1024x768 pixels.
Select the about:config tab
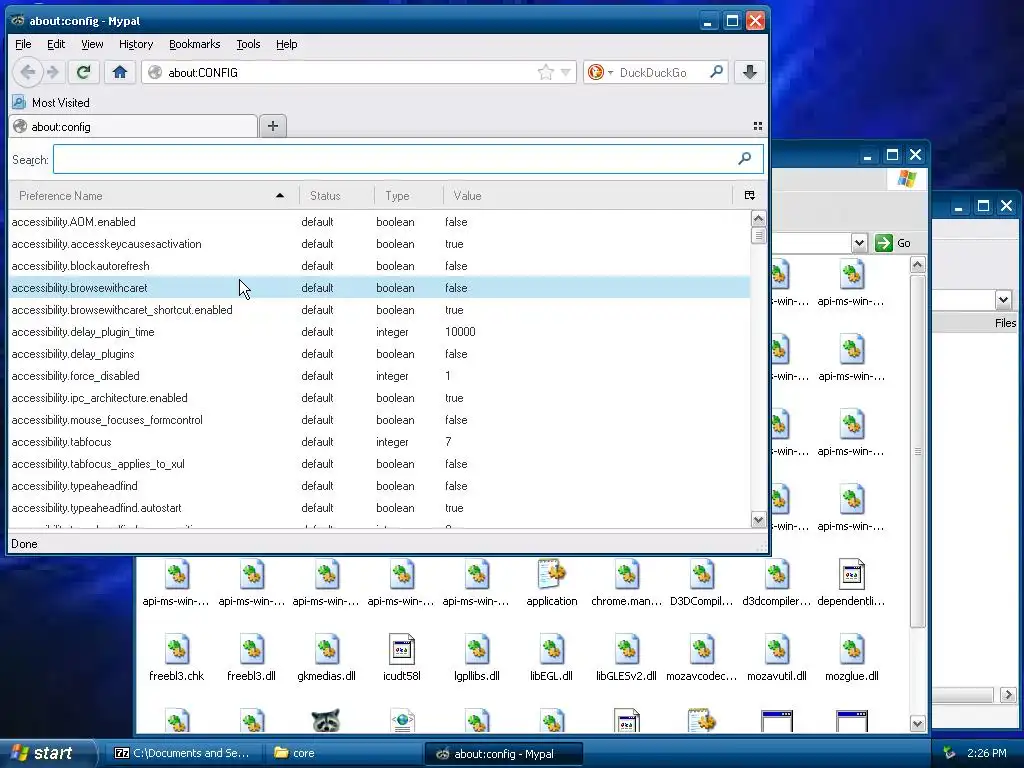point(133,127)
